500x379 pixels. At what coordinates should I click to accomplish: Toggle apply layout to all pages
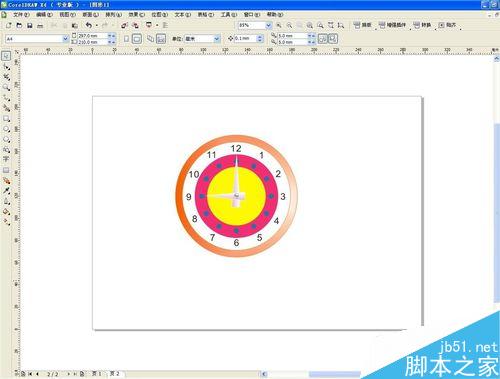151,39
